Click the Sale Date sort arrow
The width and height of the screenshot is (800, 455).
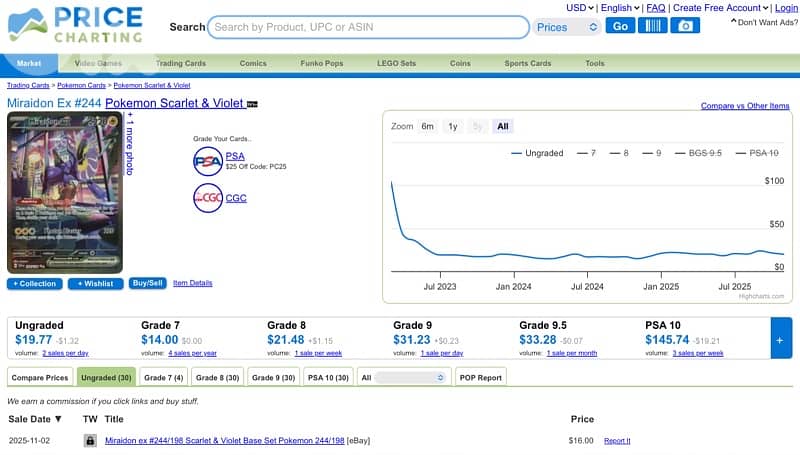pos(58,419)
